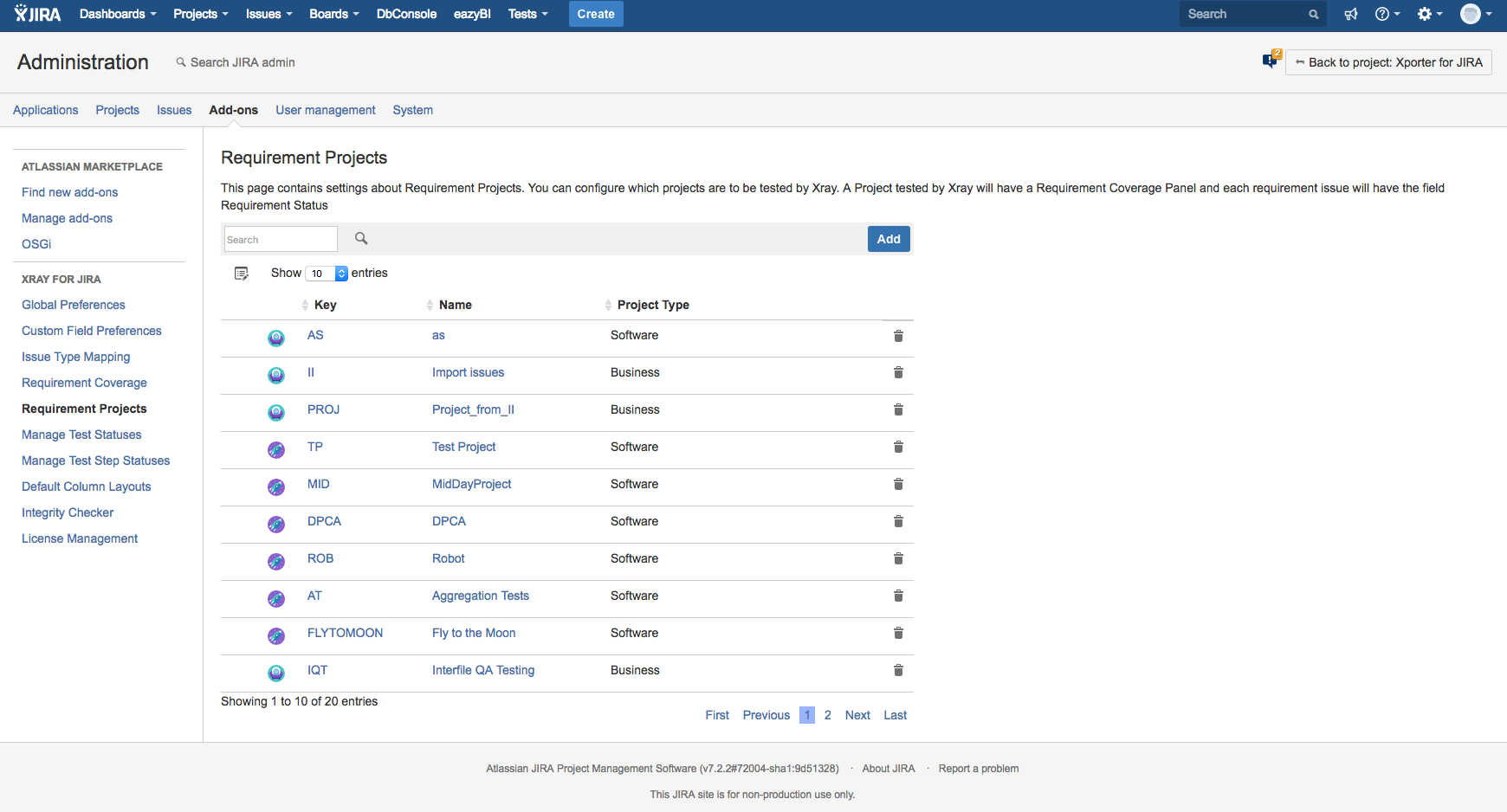The width and height of the screenshot is (1507, 812).
Task: Open the FLYTOMOON key link
Action: click(x=345, y=633)
